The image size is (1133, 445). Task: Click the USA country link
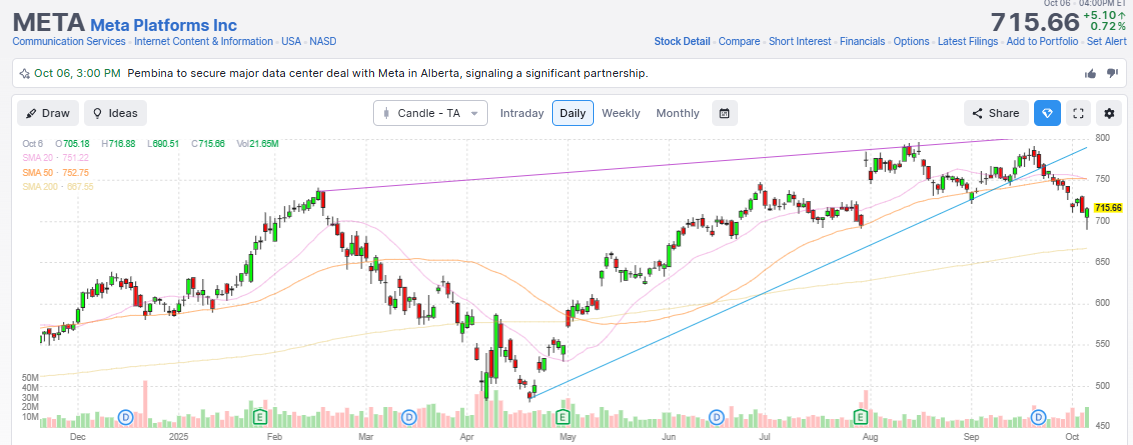click(x=291, y=42)
